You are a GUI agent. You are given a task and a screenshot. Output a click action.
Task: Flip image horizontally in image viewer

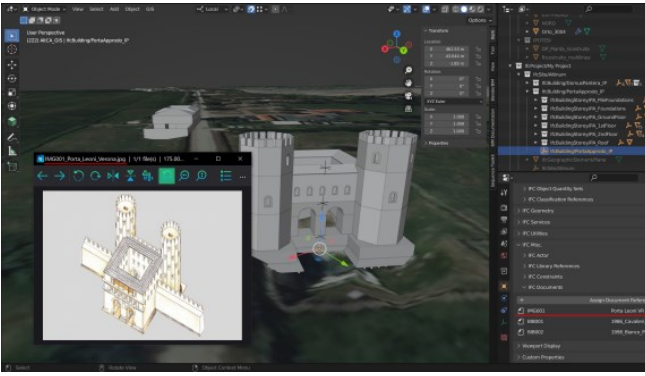(113, 176)
